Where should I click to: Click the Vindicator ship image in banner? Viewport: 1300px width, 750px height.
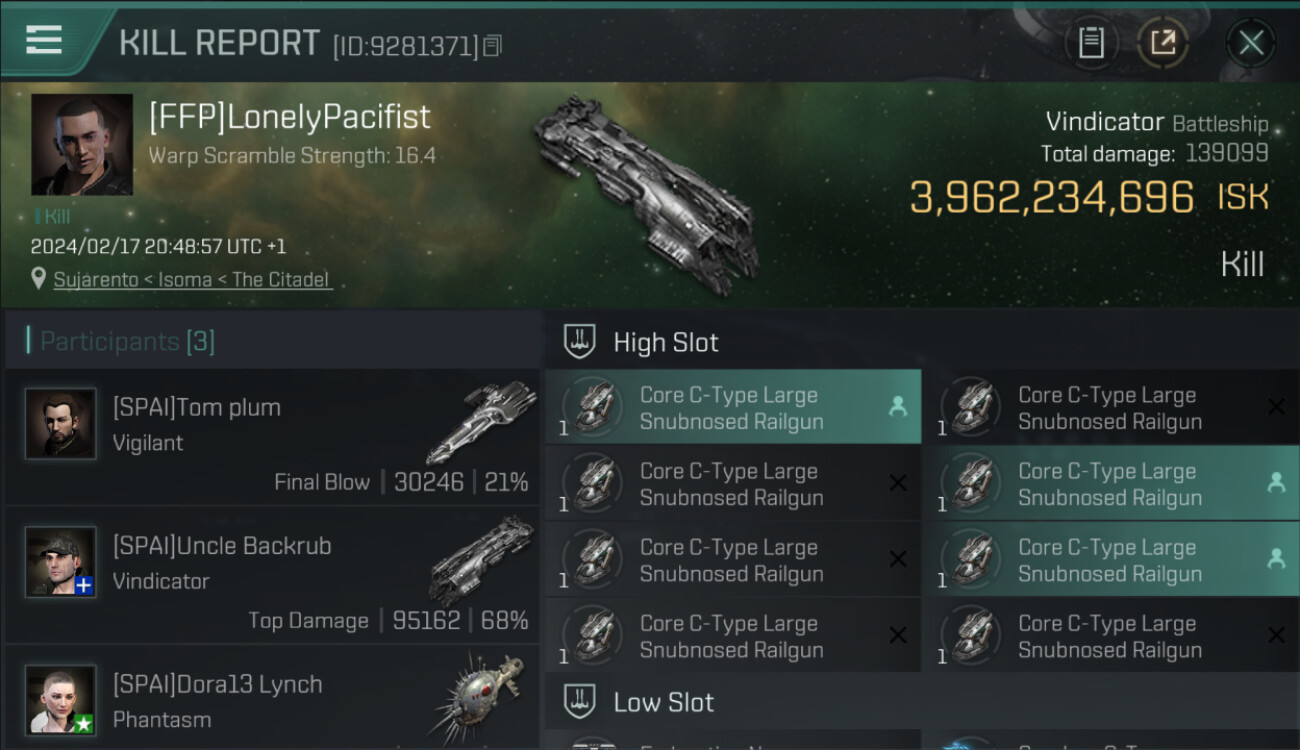pos(645,186)
